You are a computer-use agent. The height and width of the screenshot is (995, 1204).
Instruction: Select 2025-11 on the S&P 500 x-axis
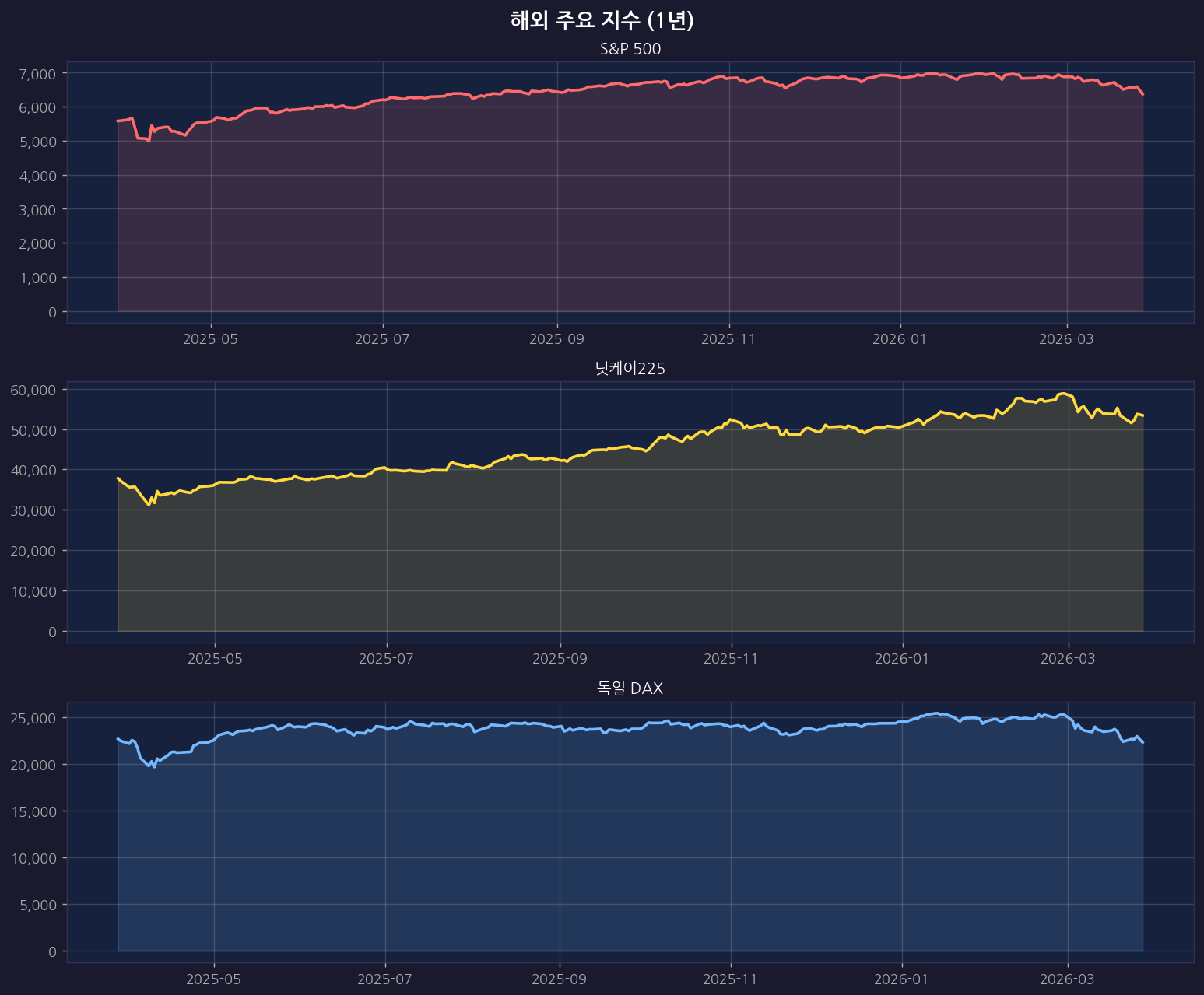coord(728,339)
